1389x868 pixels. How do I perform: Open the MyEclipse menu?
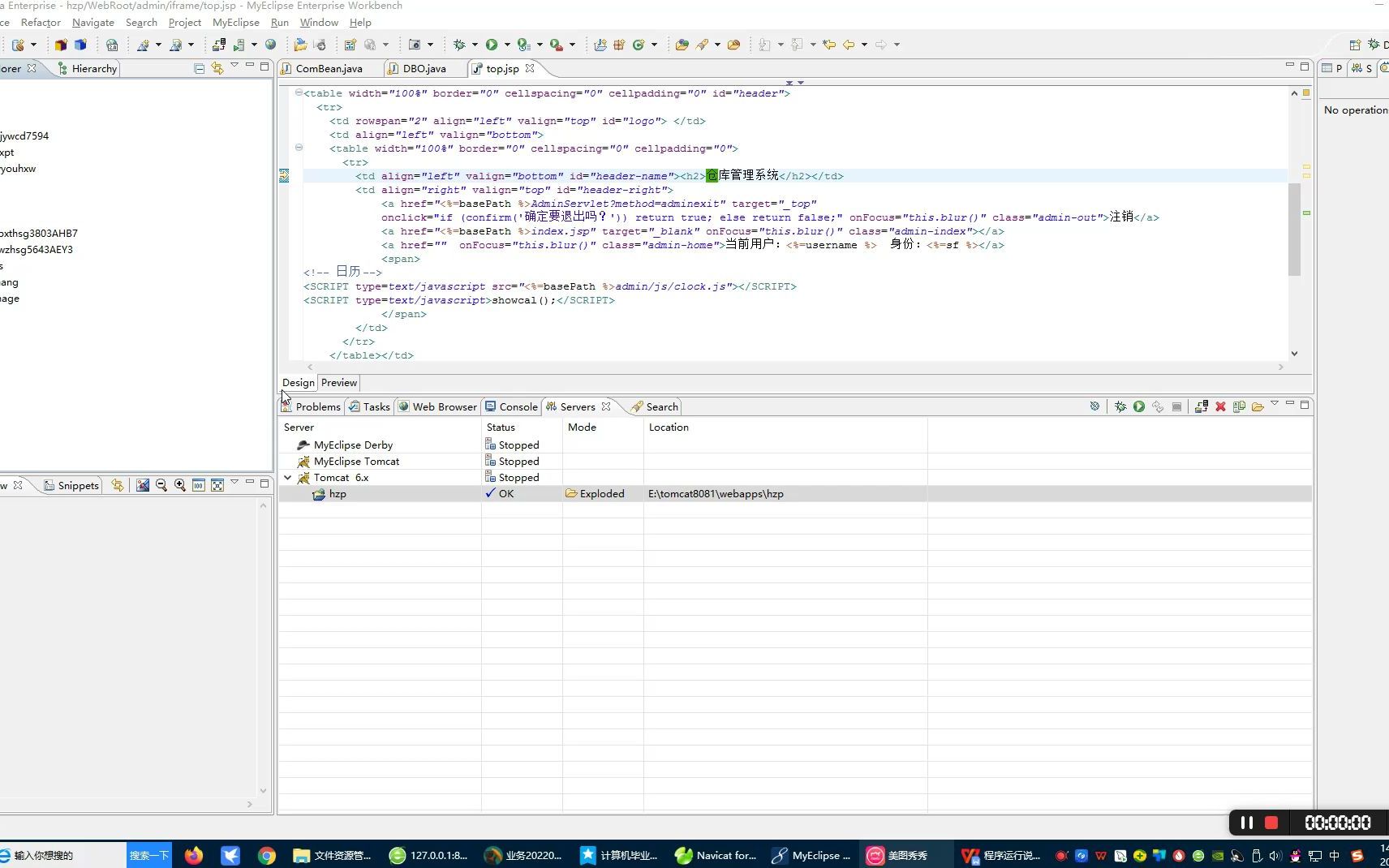[x=235, y=23]
